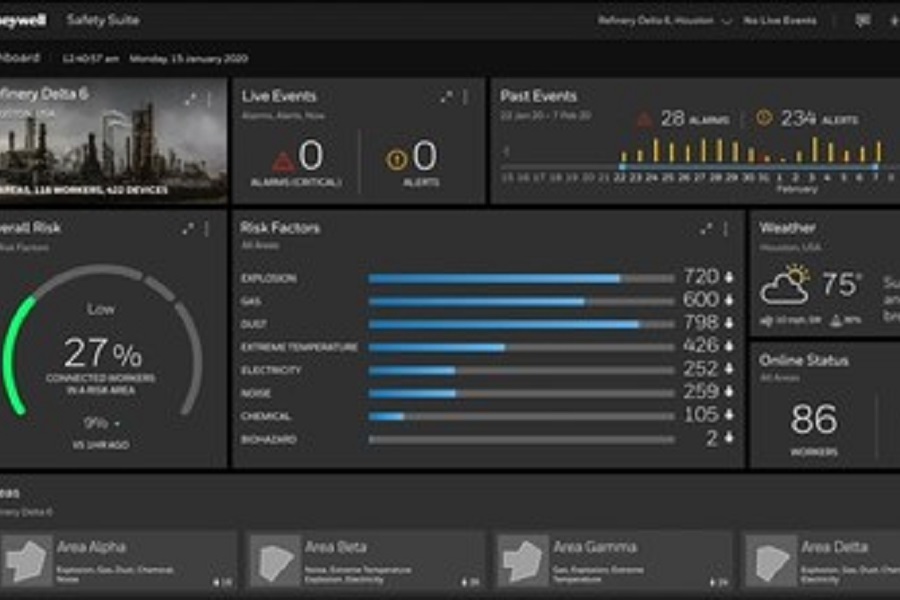The width and height of the screenshot is (900, 600).
Task: Select the Area Alpha card
Action: (x=118, y=560)
